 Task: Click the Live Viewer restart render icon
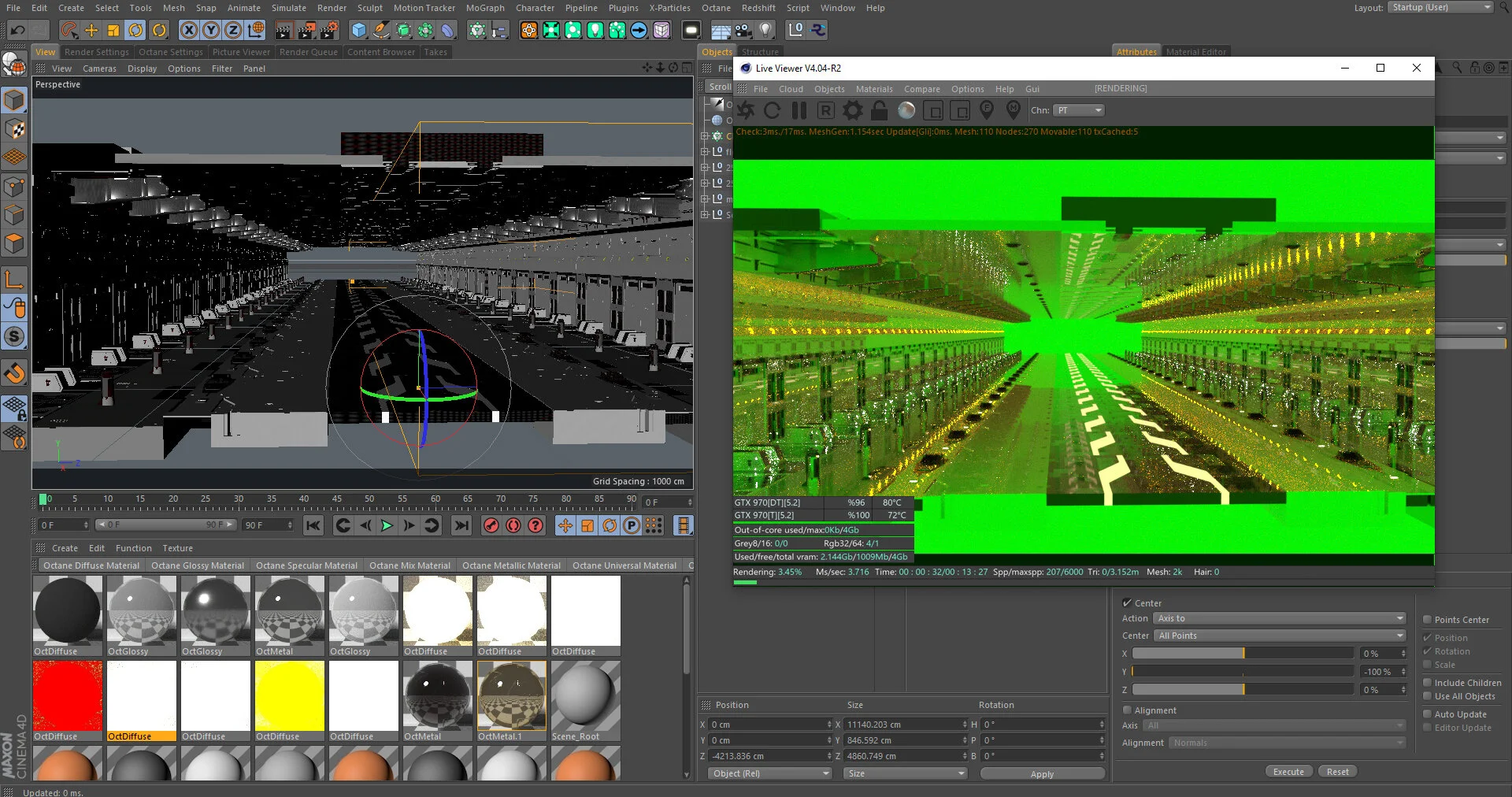click(x=773, y=110)
